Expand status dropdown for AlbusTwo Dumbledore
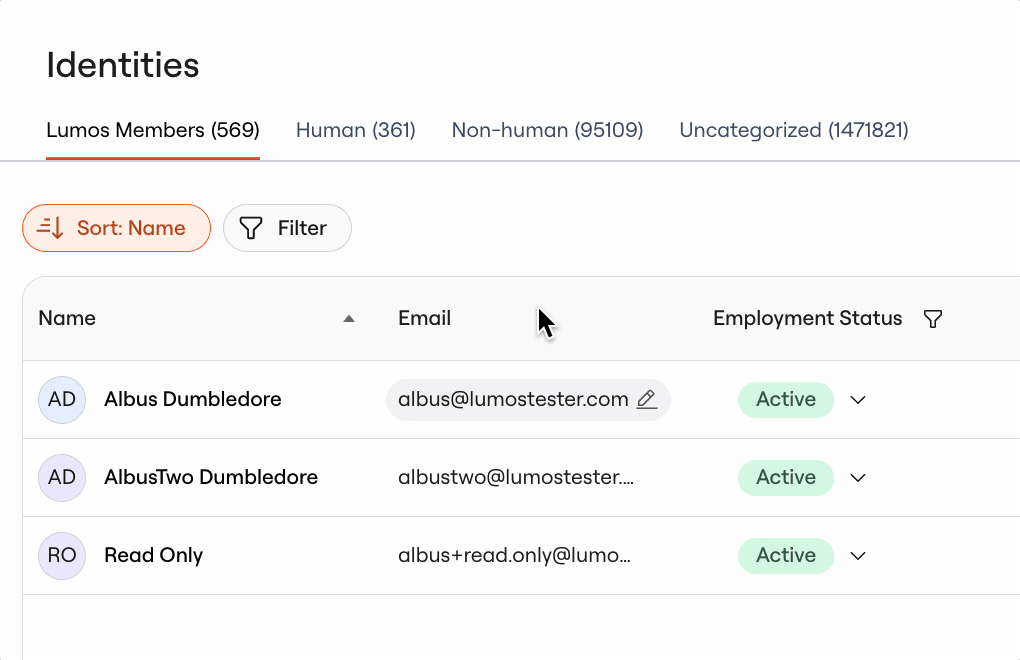Image resolution: width=1020 pixels, height=660 pixels. 858,478
